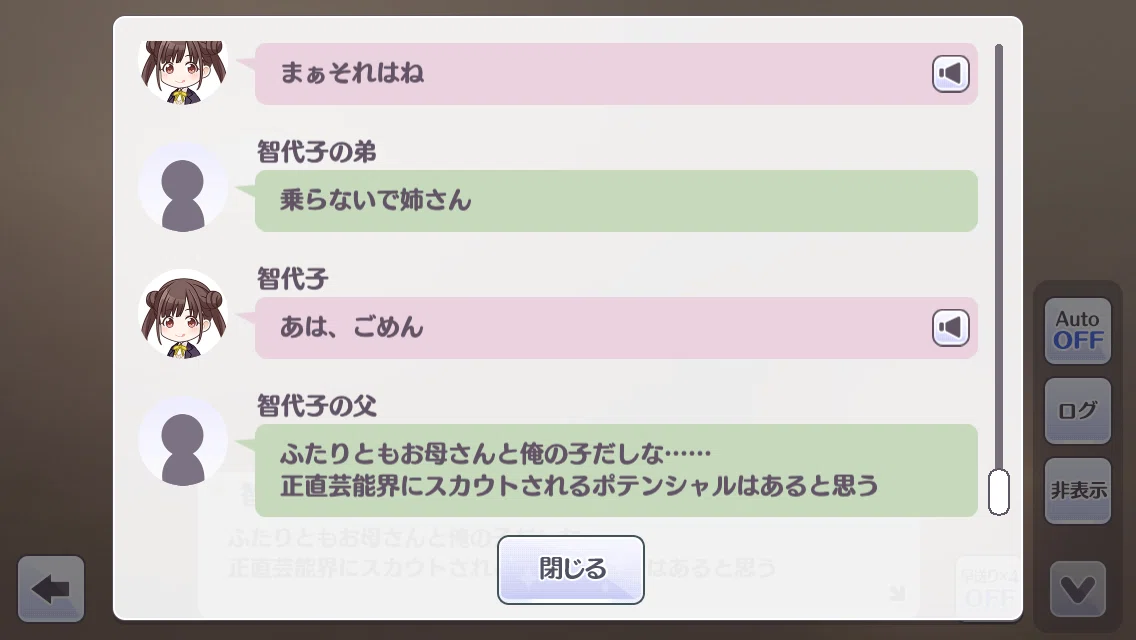
Task: Click 智代子の弟 silhouette avatar
Action: pos(183,187)
